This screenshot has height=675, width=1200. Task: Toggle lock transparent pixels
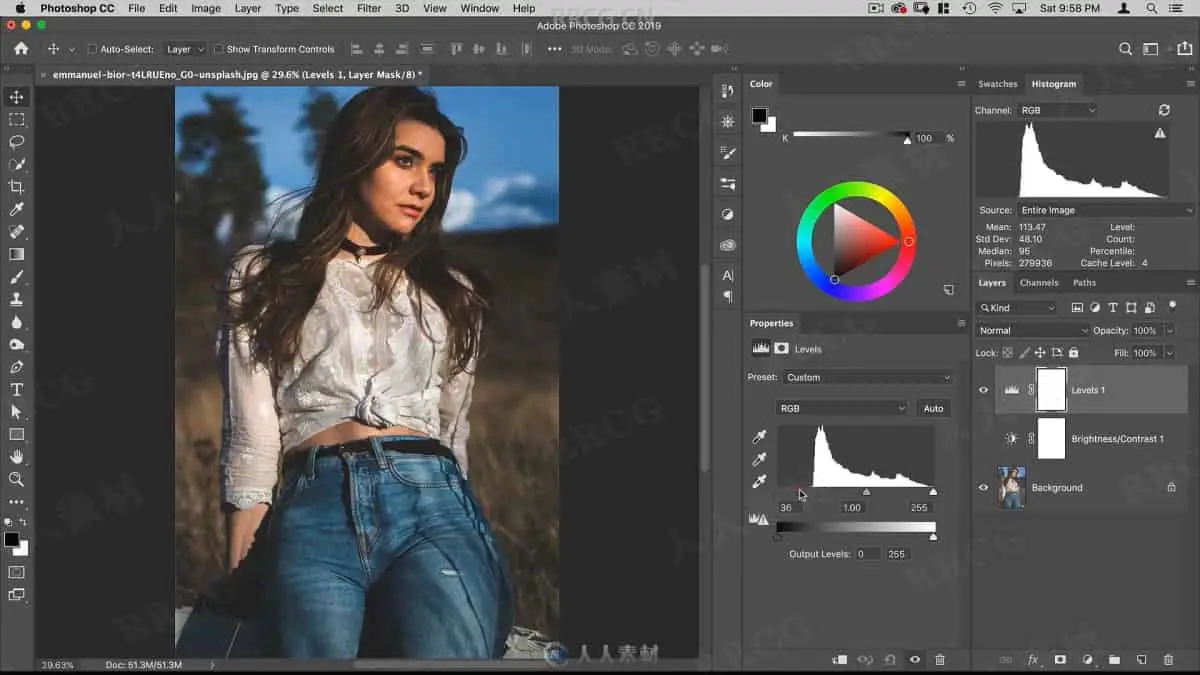1007,353
